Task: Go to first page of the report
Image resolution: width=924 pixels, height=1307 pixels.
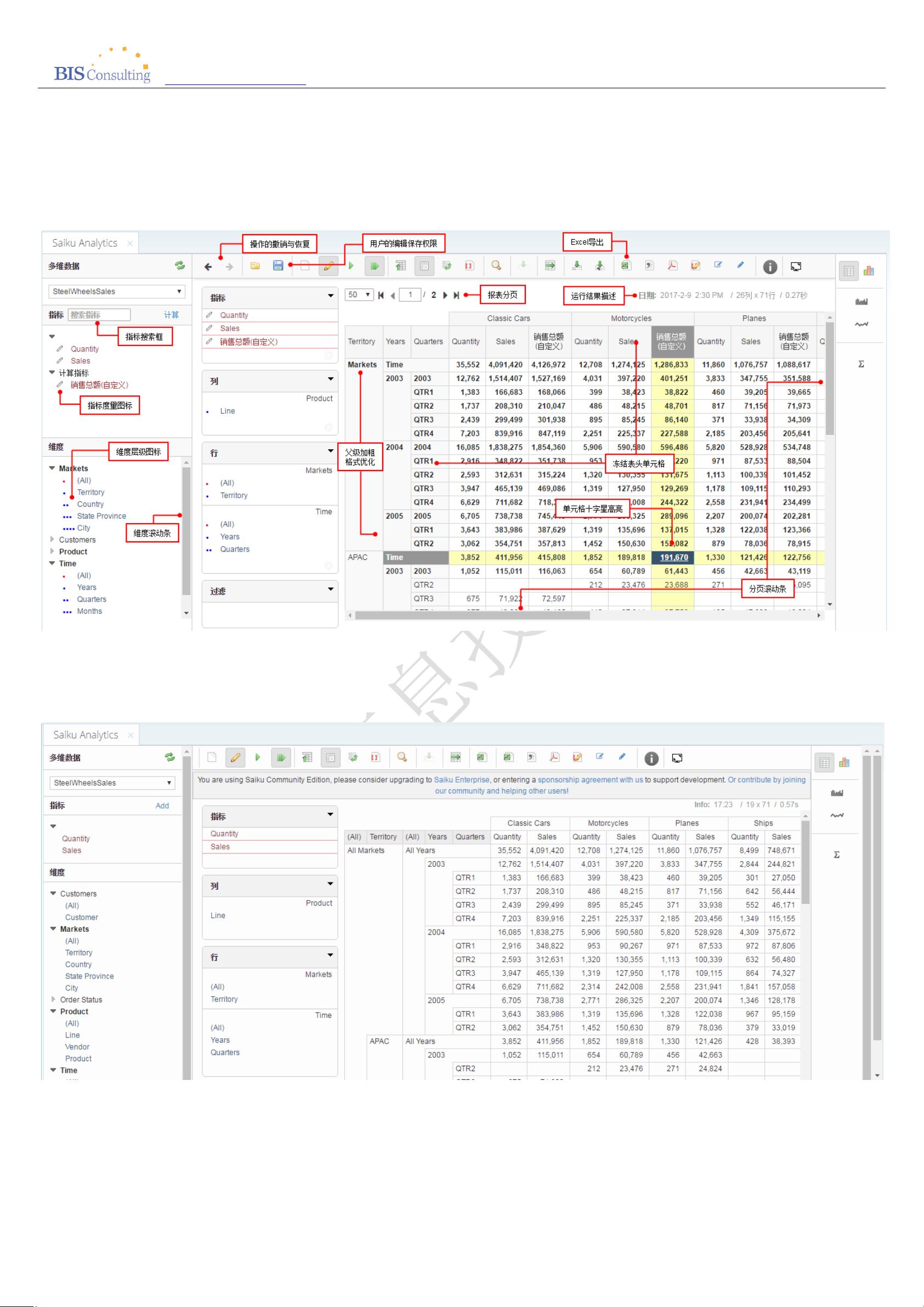Action: point(381,295)
